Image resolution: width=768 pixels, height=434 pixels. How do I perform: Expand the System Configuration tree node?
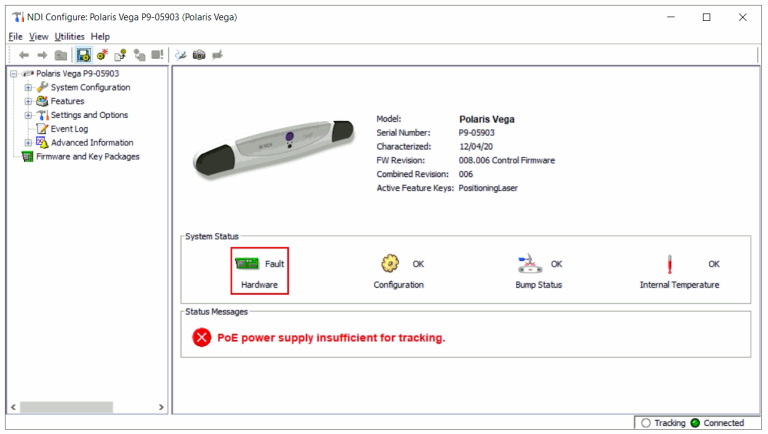[28, 88]
